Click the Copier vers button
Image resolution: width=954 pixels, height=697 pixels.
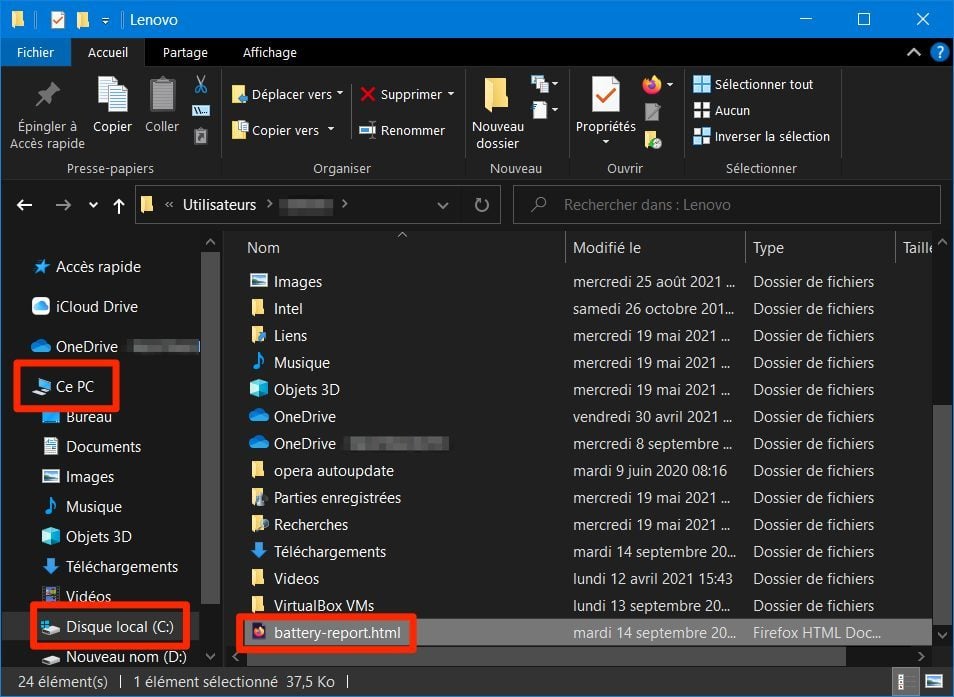[283, 130]
